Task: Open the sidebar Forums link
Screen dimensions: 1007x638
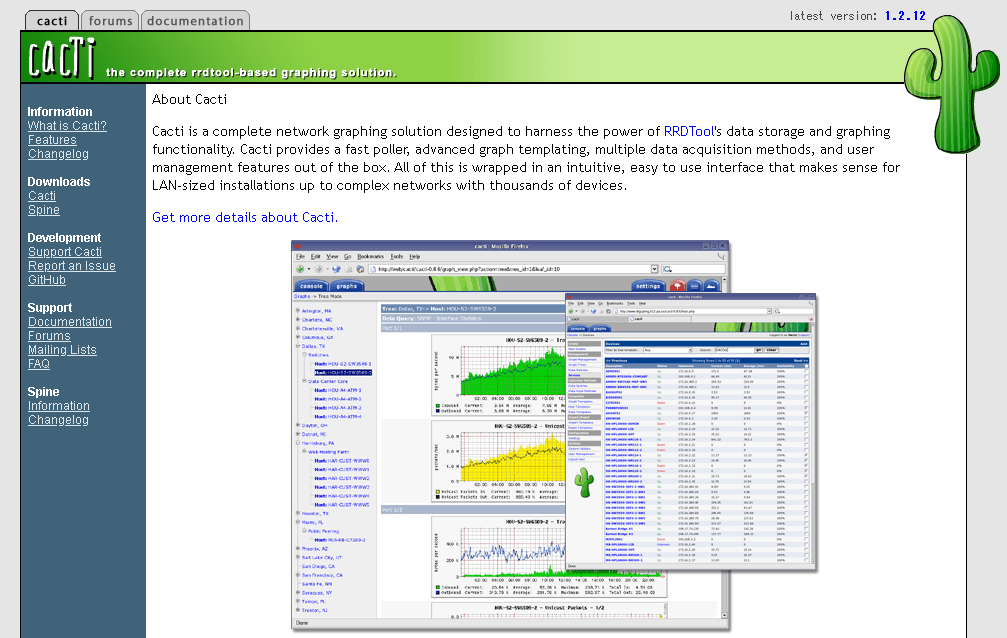Action: tap(49, 336)
